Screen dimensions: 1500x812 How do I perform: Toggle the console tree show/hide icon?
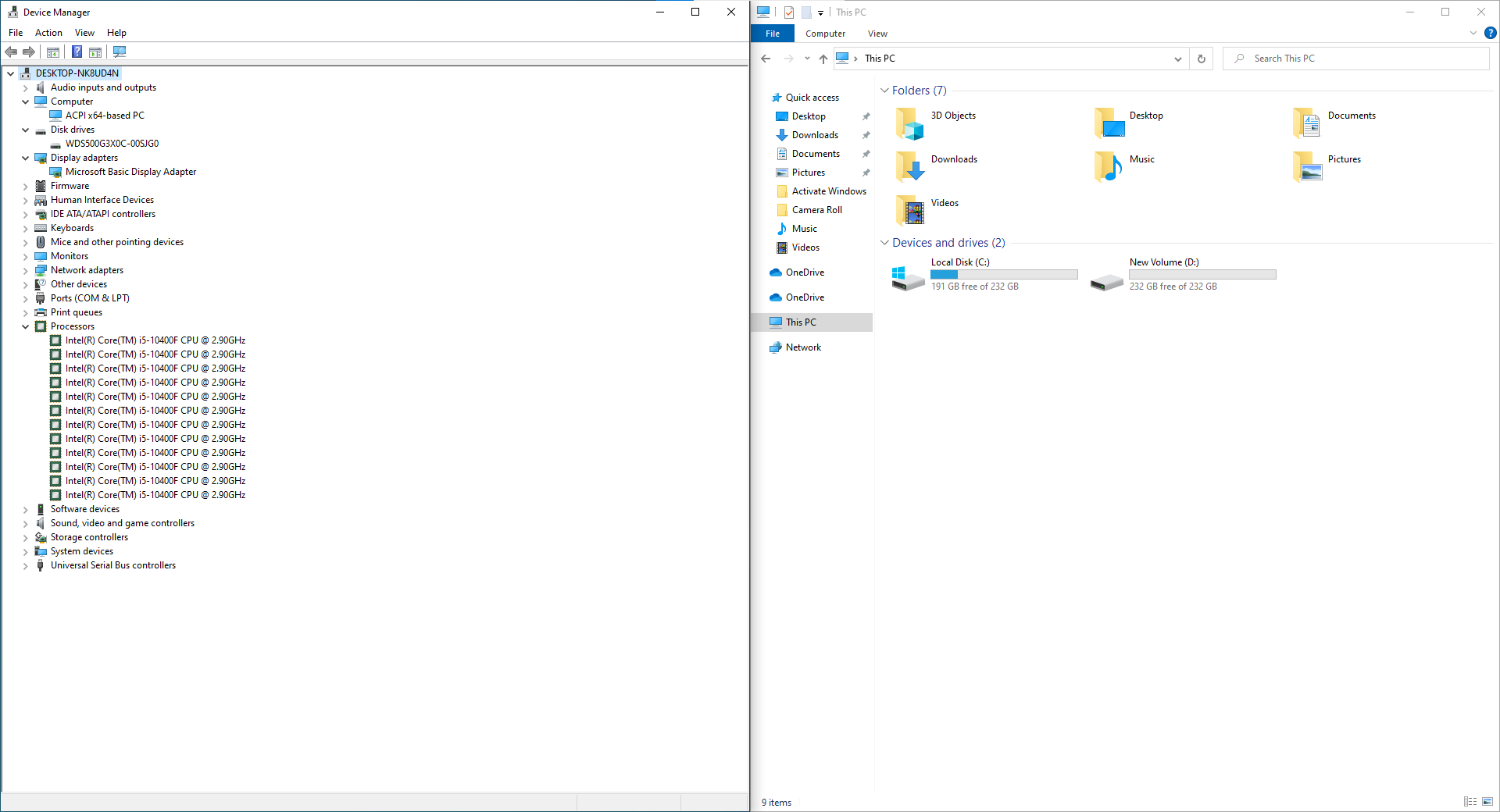pos(53,52)
